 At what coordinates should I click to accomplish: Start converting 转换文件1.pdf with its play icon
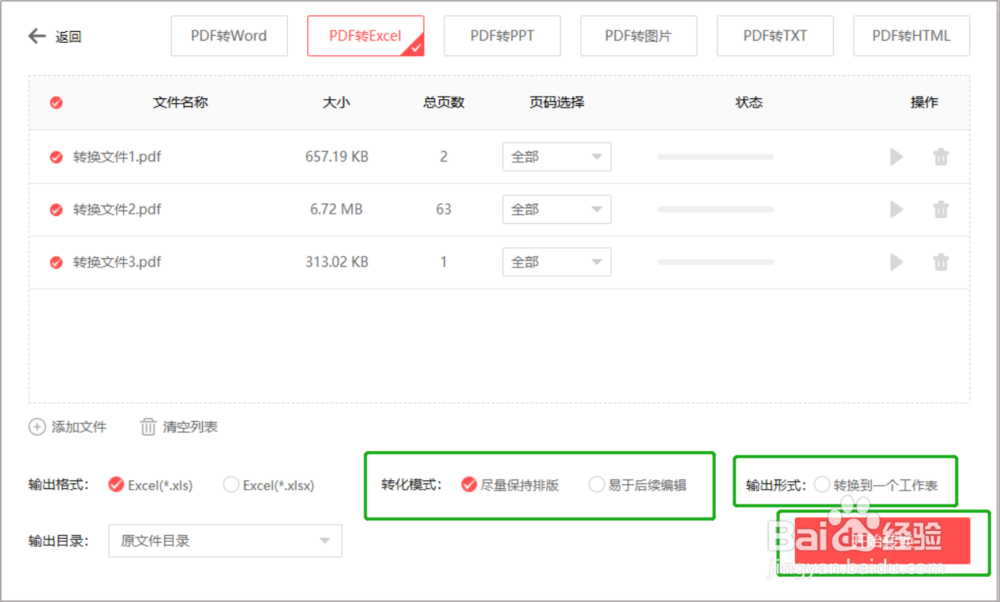click(896, 156)
